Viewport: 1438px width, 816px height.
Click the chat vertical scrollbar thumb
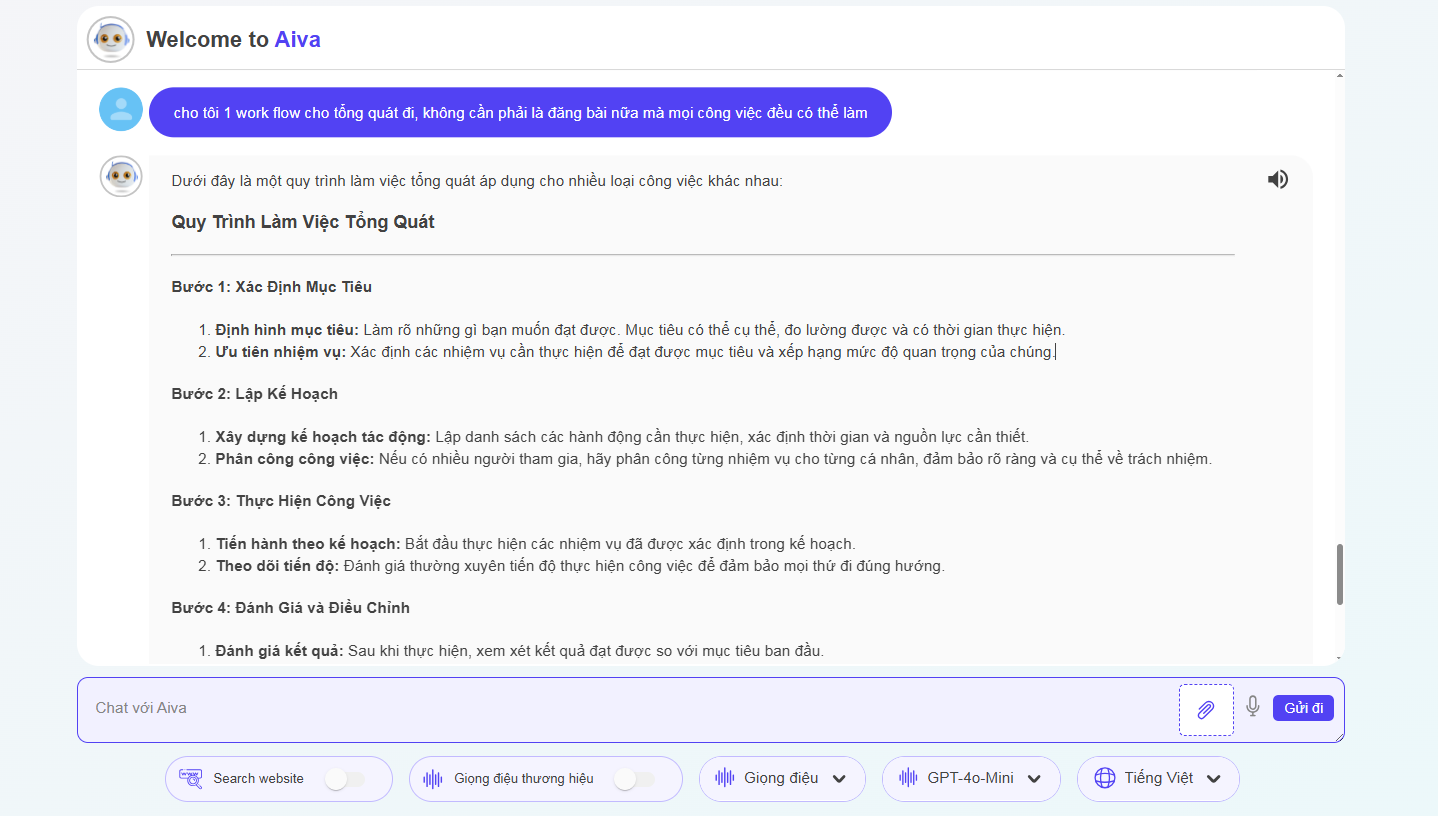point(1340,574)
